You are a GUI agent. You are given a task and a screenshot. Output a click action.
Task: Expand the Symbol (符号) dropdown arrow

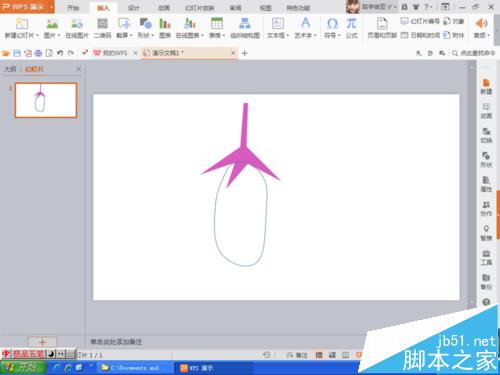tap(339, 35)
